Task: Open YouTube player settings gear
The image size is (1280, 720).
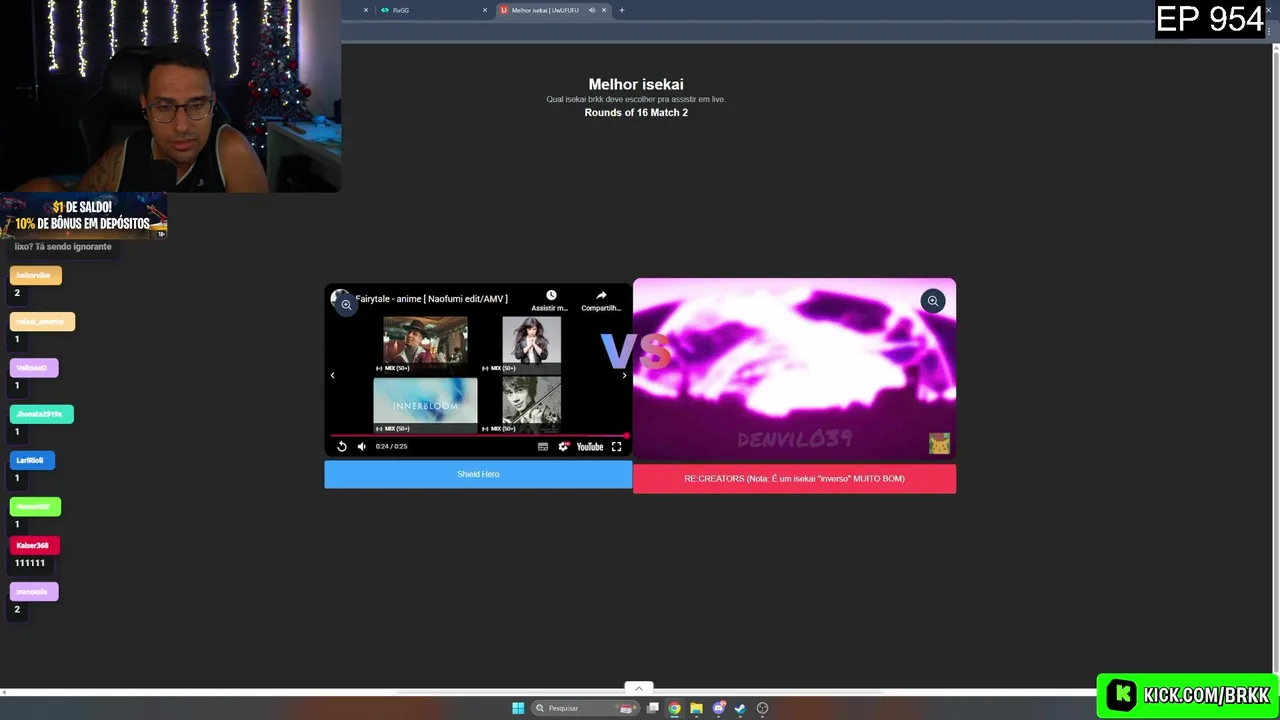Action: pyautogui.click(x=563, y=447)
